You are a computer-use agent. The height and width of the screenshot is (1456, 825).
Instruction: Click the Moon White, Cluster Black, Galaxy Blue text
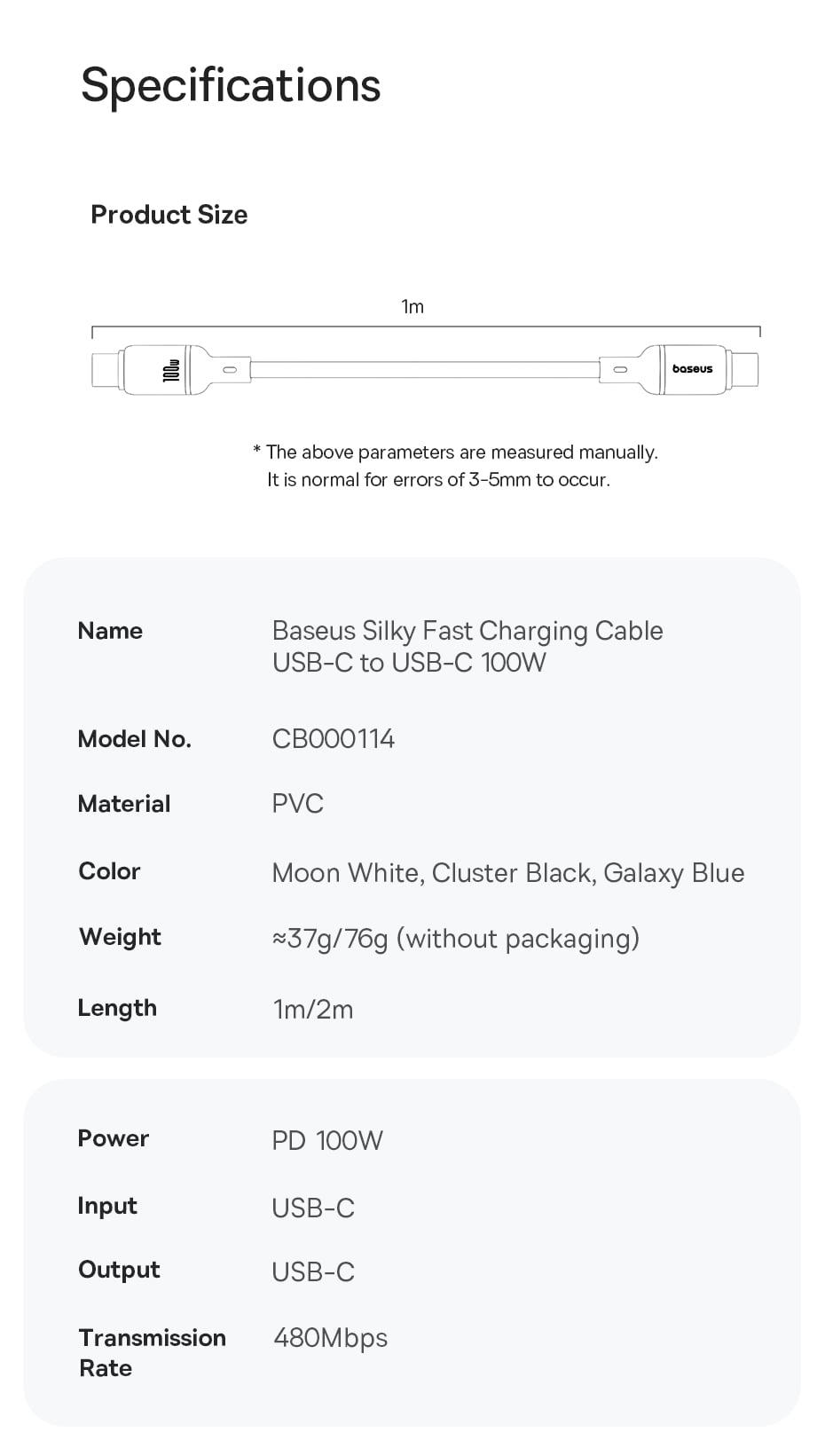click(507, 873)
